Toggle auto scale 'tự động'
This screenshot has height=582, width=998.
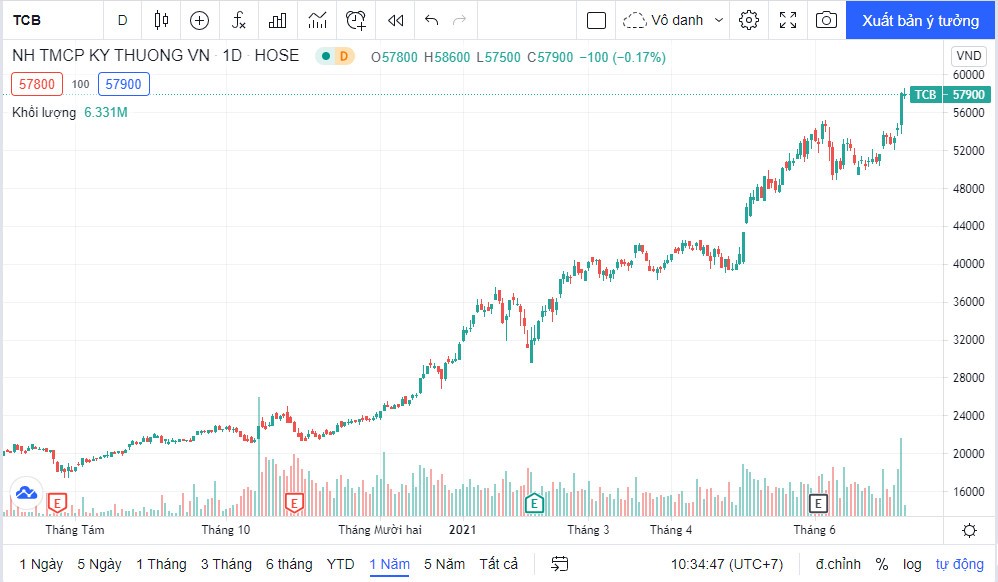[x=959, y=564]
